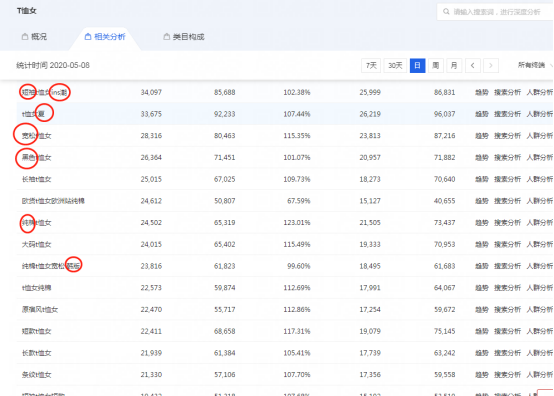This screenshot has width=554, height=396.
Task: Go to next date with right chevron
Action: click(491, 65)
